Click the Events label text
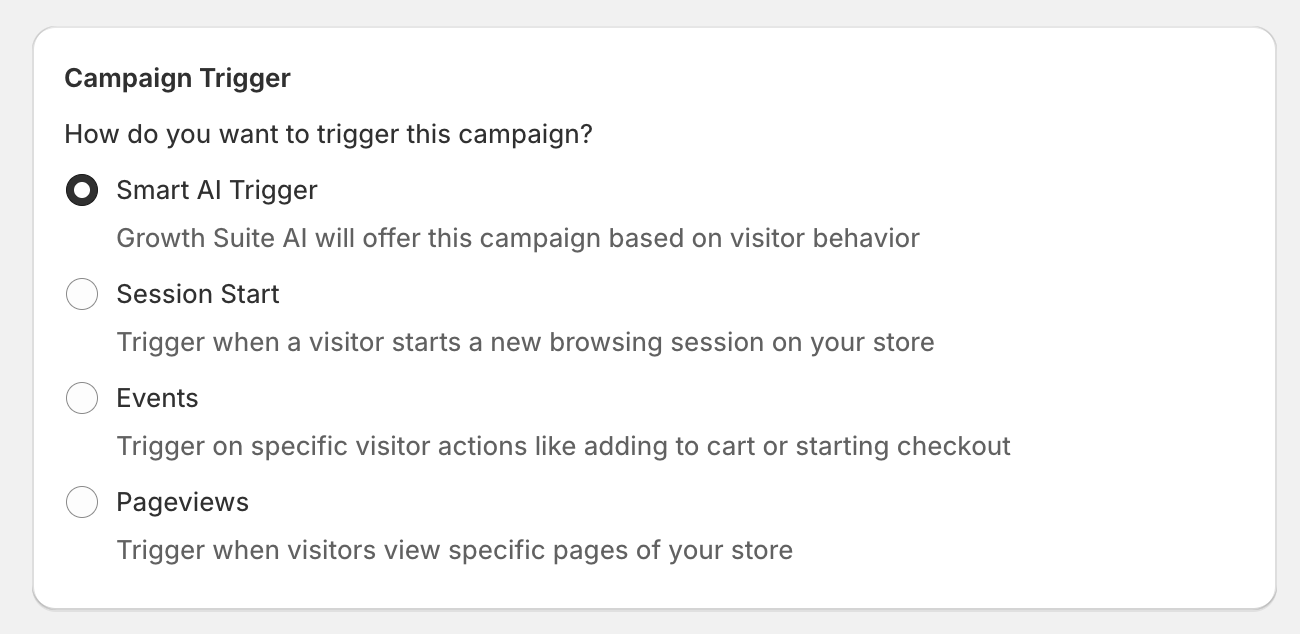 157,398
